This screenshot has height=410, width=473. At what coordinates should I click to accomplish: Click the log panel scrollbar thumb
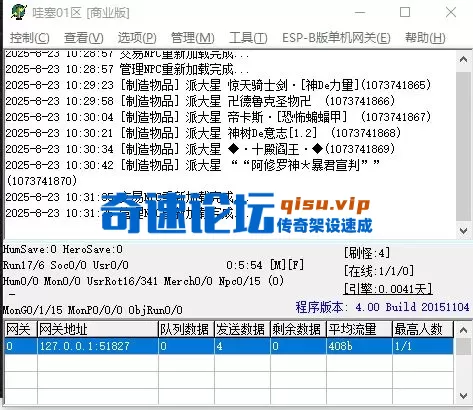click(x=463, y=145)
